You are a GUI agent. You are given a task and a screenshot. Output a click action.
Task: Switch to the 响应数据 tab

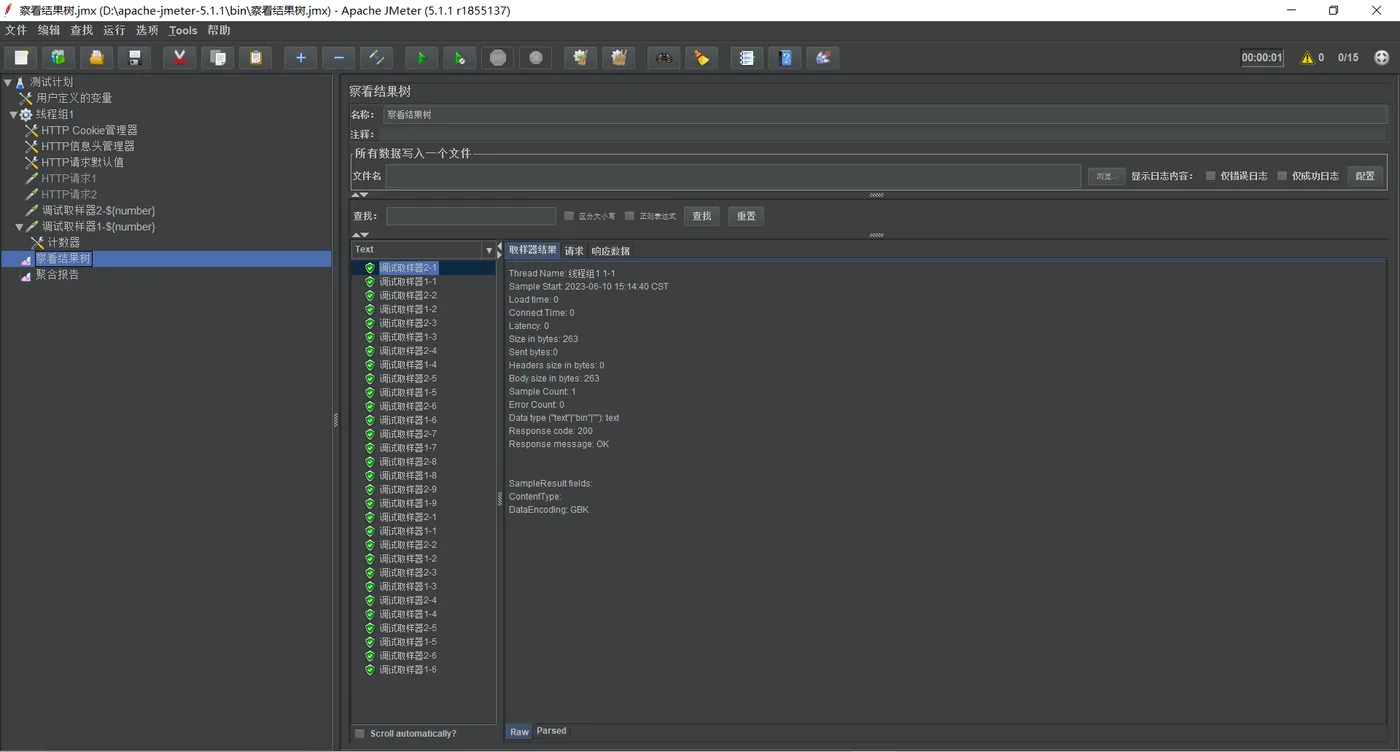pyautogui.click(x=611, y=251)
